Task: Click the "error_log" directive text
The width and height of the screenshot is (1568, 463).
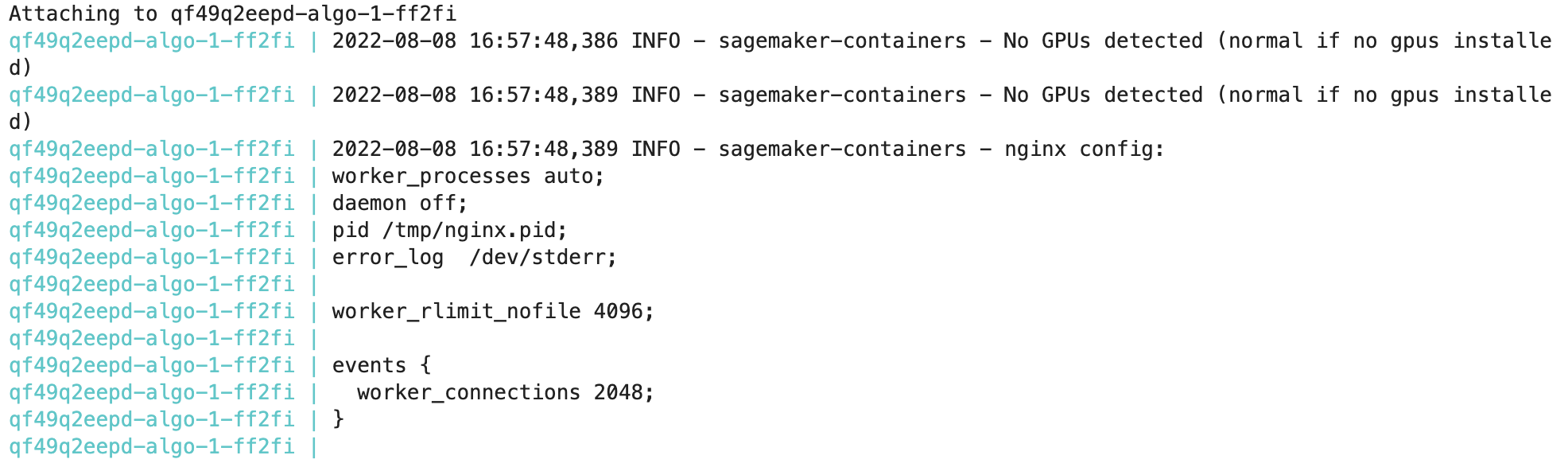Action: click(388, 257)
